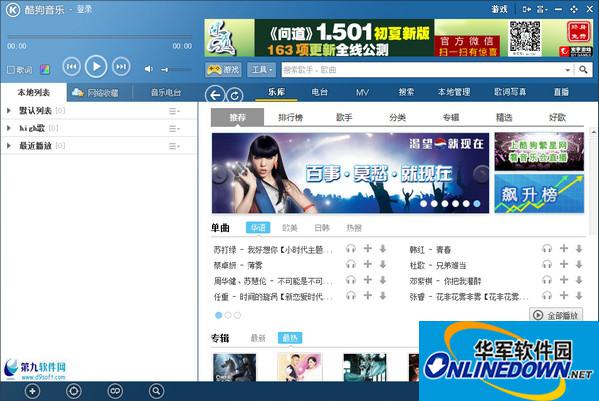Open the first album cover thumbnail
599x401 pixels.
click(234, 367)
